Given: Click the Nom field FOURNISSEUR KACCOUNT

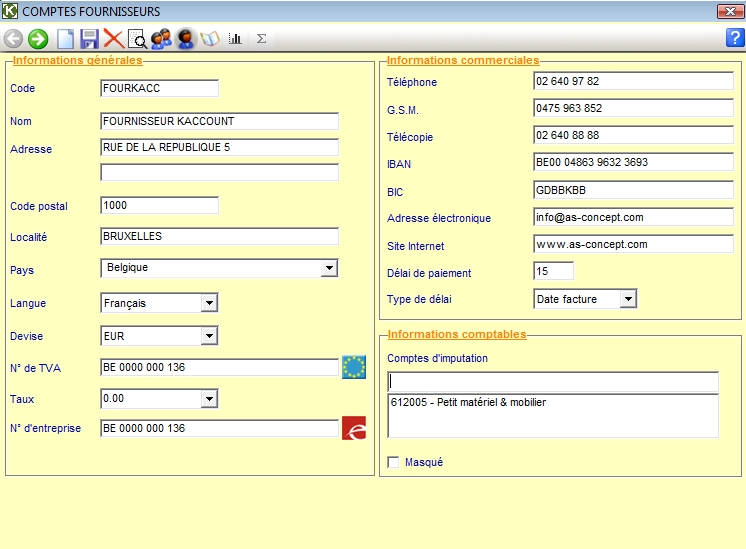Looking at the screenshot, I should 219,121.
